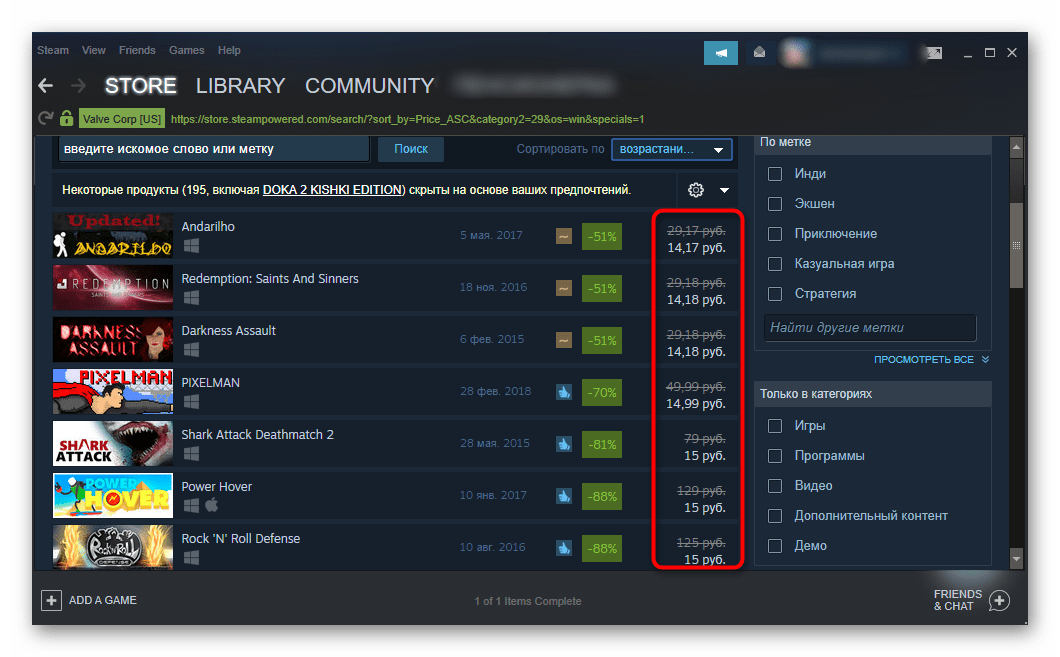This screenshot has height=657, width=1060.
Task: Open the Friends menu
Action: (137, 50)
